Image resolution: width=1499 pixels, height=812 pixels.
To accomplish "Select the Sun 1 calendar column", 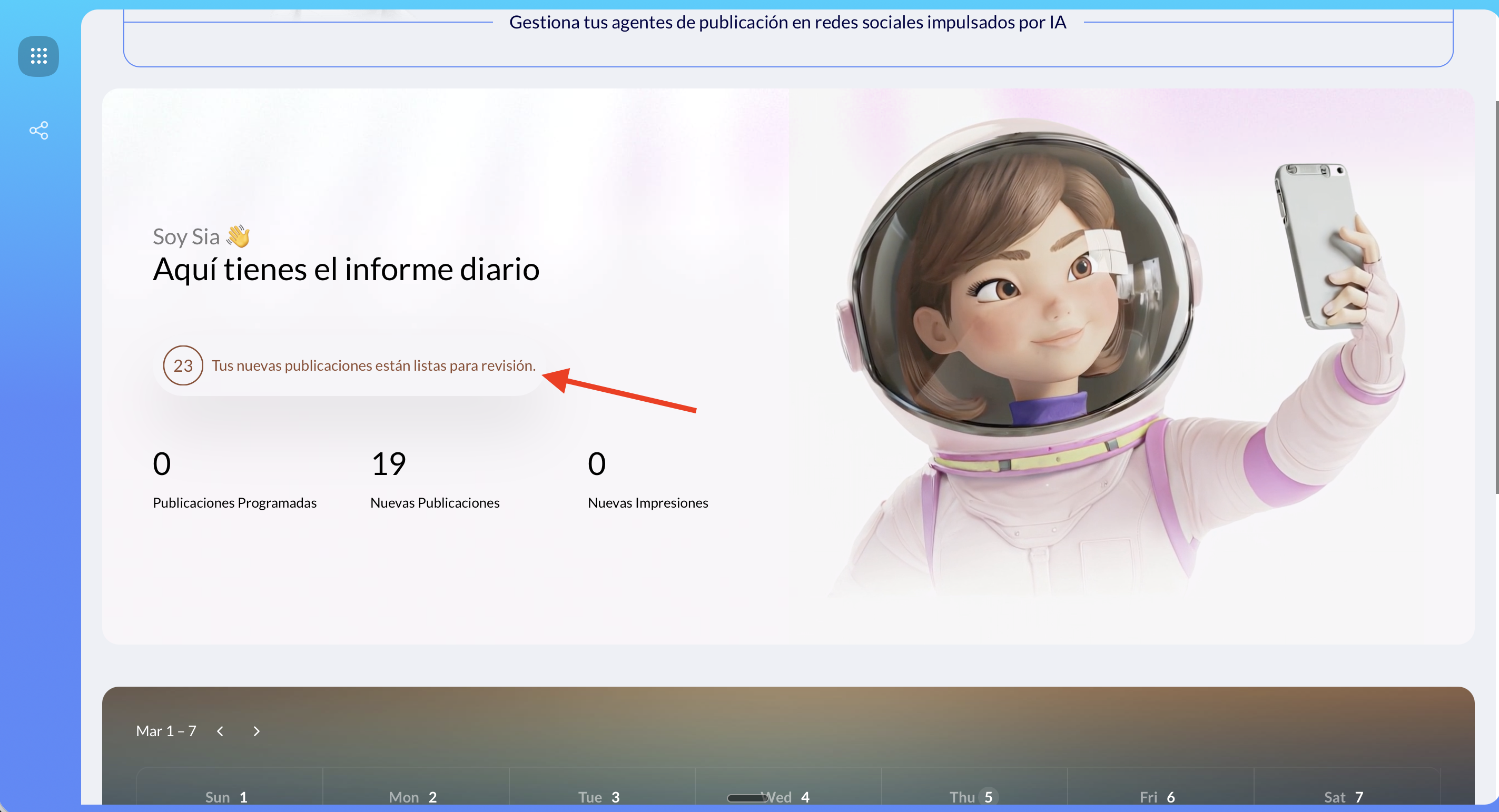I will (x=227, y=796).
